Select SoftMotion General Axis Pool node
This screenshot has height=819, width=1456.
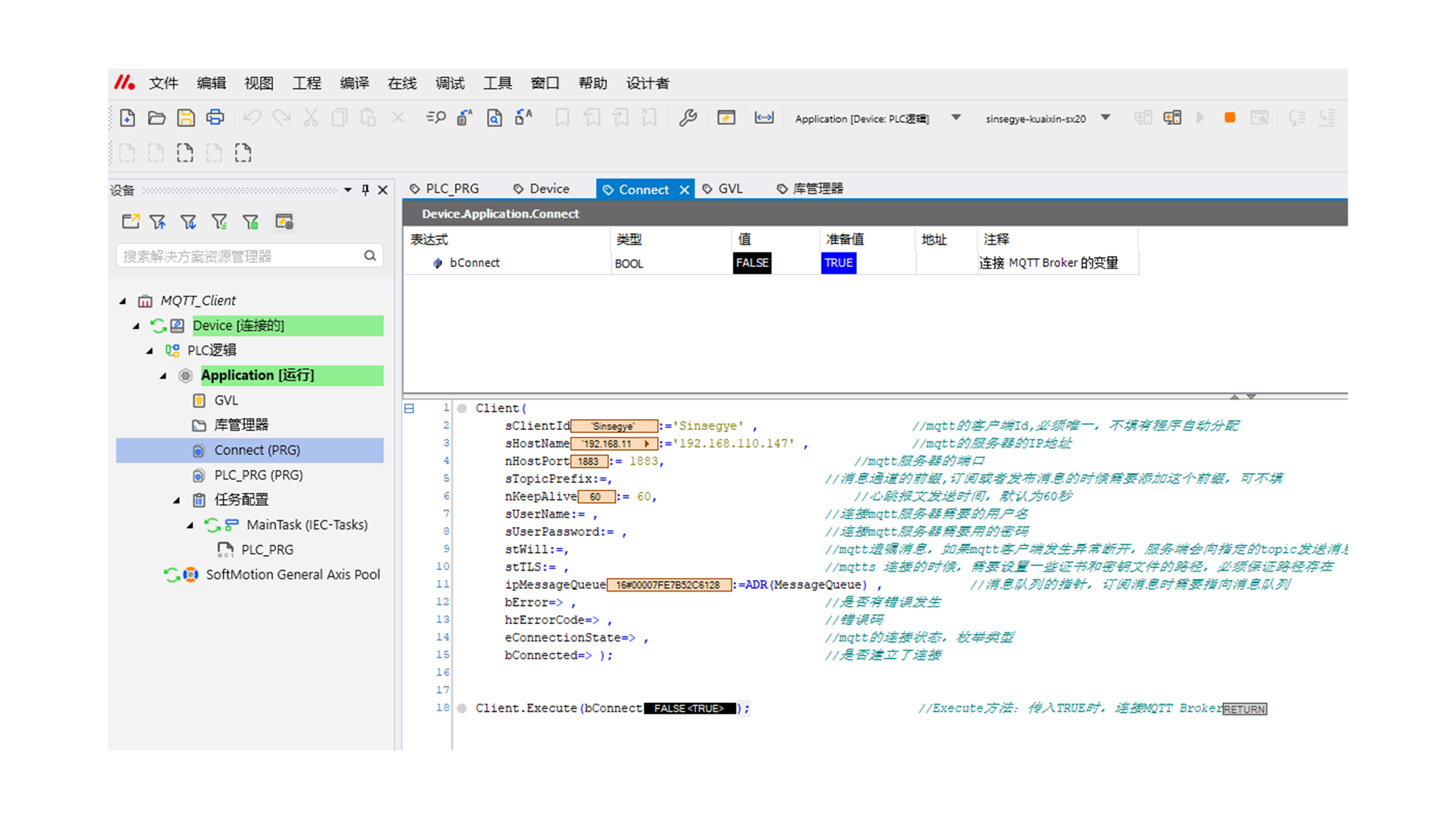tap(293, 575)
